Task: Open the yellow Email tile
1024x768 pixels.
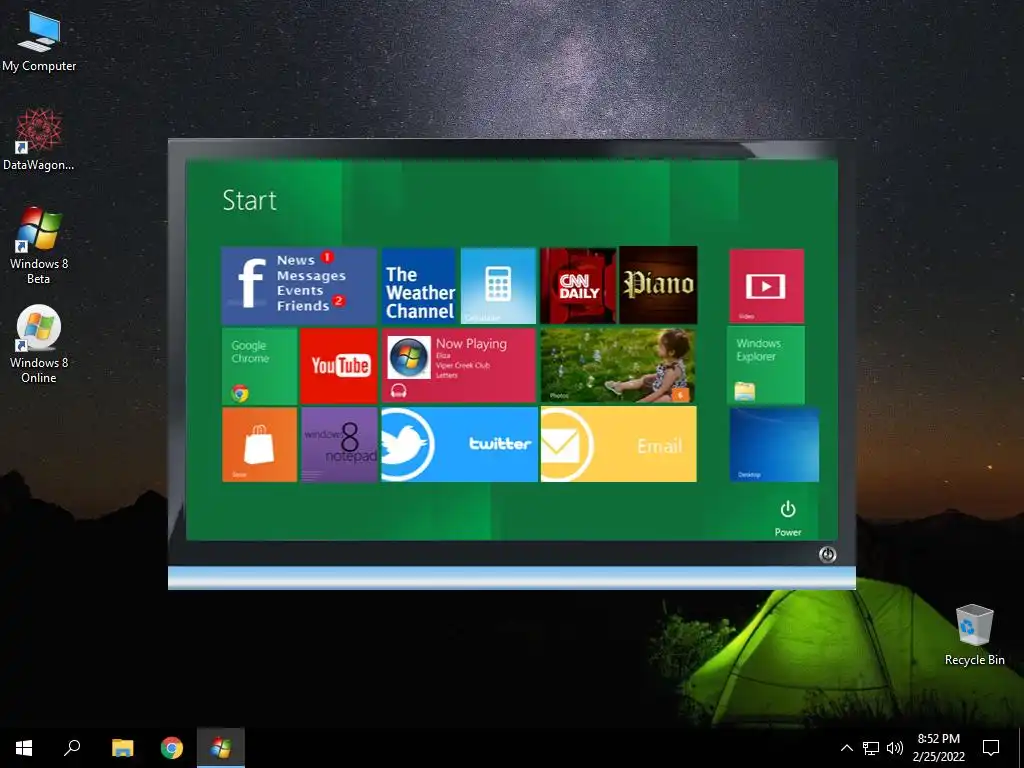Action: 618,445
